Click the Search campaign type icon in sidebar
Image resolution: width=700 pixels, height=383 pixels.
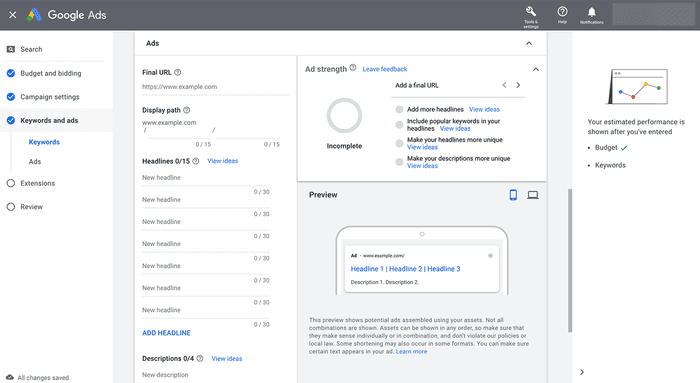(x=11, y=49)
